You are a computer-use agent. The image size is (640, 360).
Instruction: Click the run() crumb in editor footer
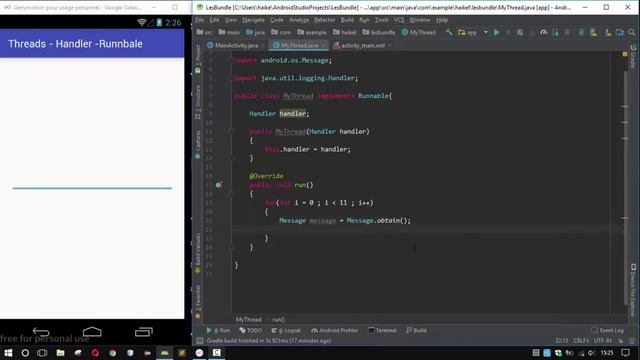point(278,320)
